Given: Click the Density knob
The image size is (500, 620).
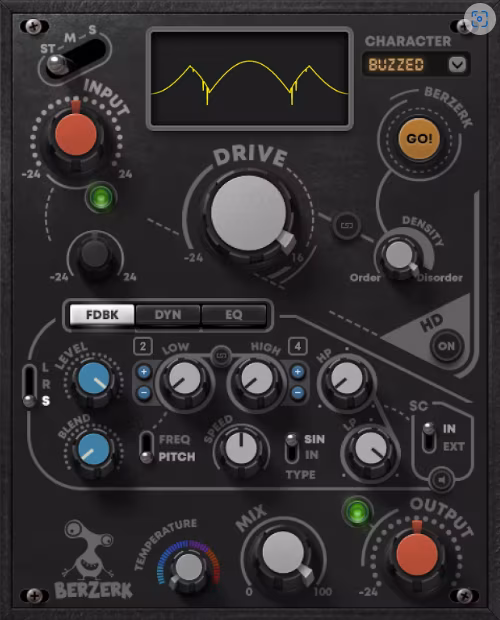Looking at the screenshot, I should pos(400,256).
